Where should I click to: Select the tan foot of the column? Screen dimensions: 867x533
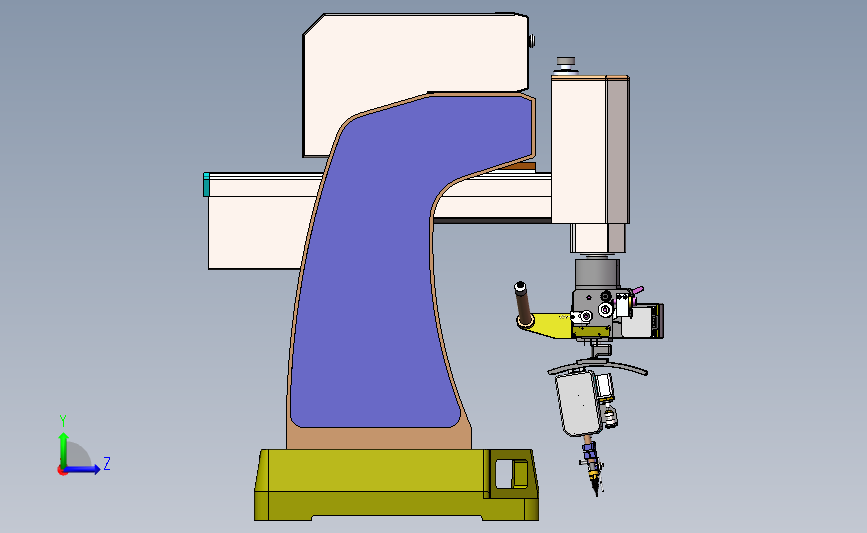click(379, 438)
